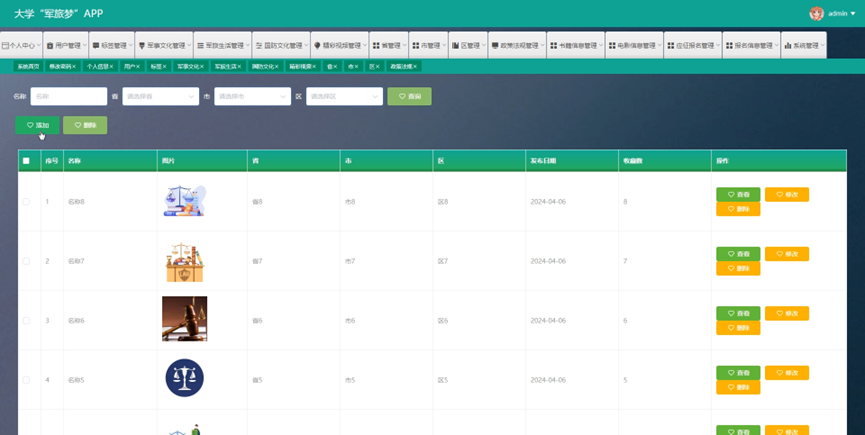Open the 应征报名管理 menu
The height and width of the screenshot is (435, 865).
click(693, 45)
